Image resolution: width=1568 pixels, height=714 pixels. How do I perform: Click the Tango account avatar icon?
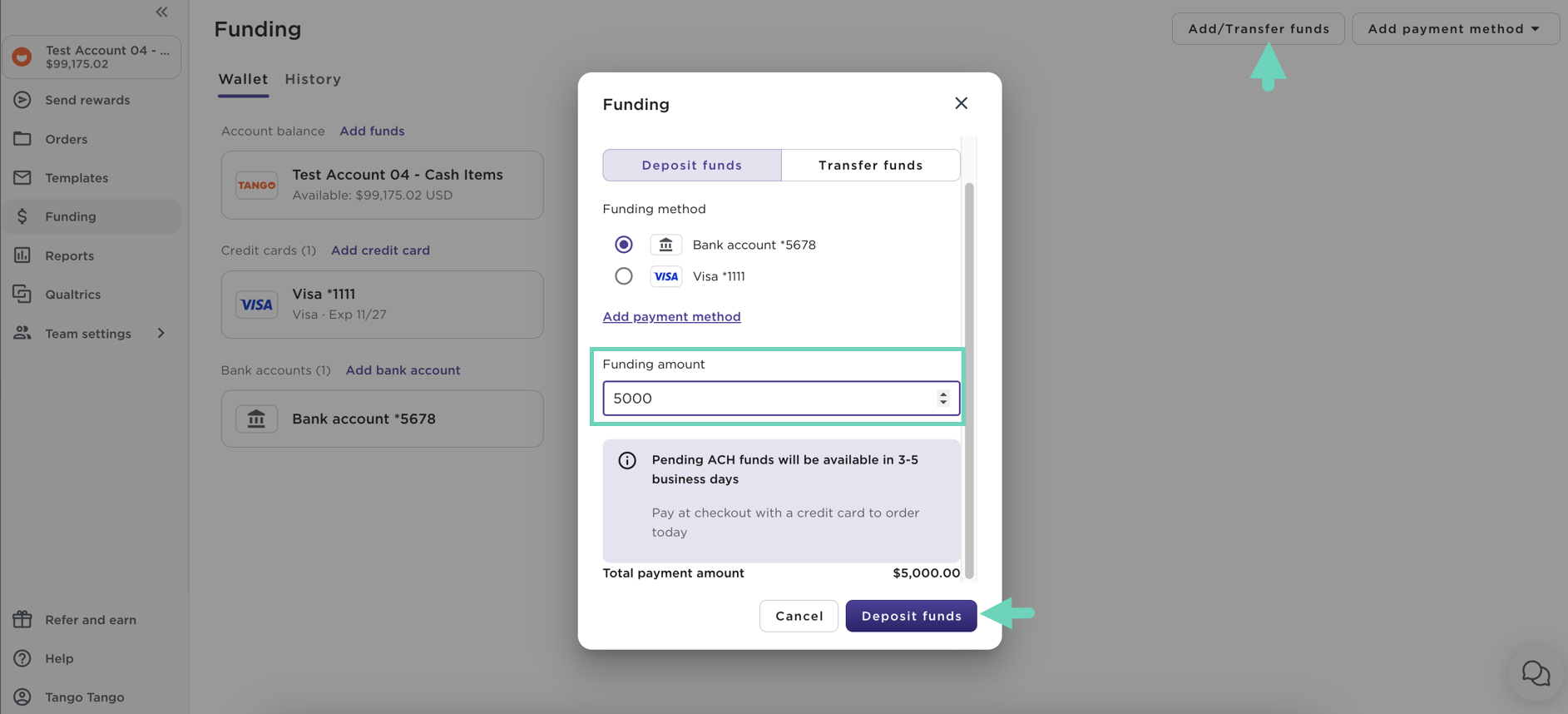point(22,57)
